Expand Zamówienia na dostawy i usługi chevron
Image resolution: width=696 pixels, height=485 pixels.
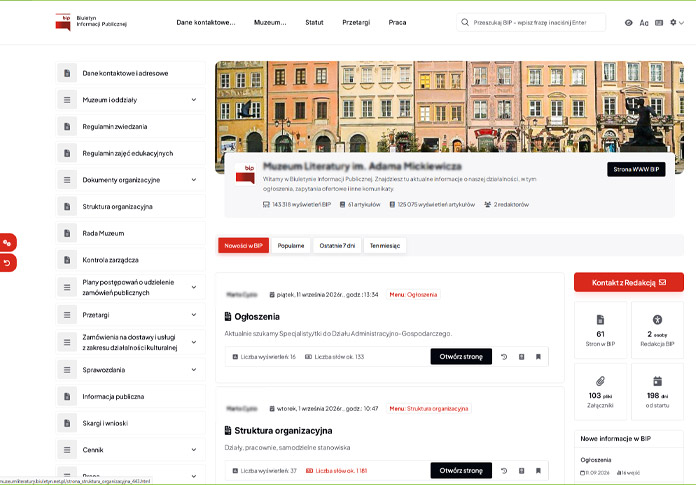tap(194, 342)
